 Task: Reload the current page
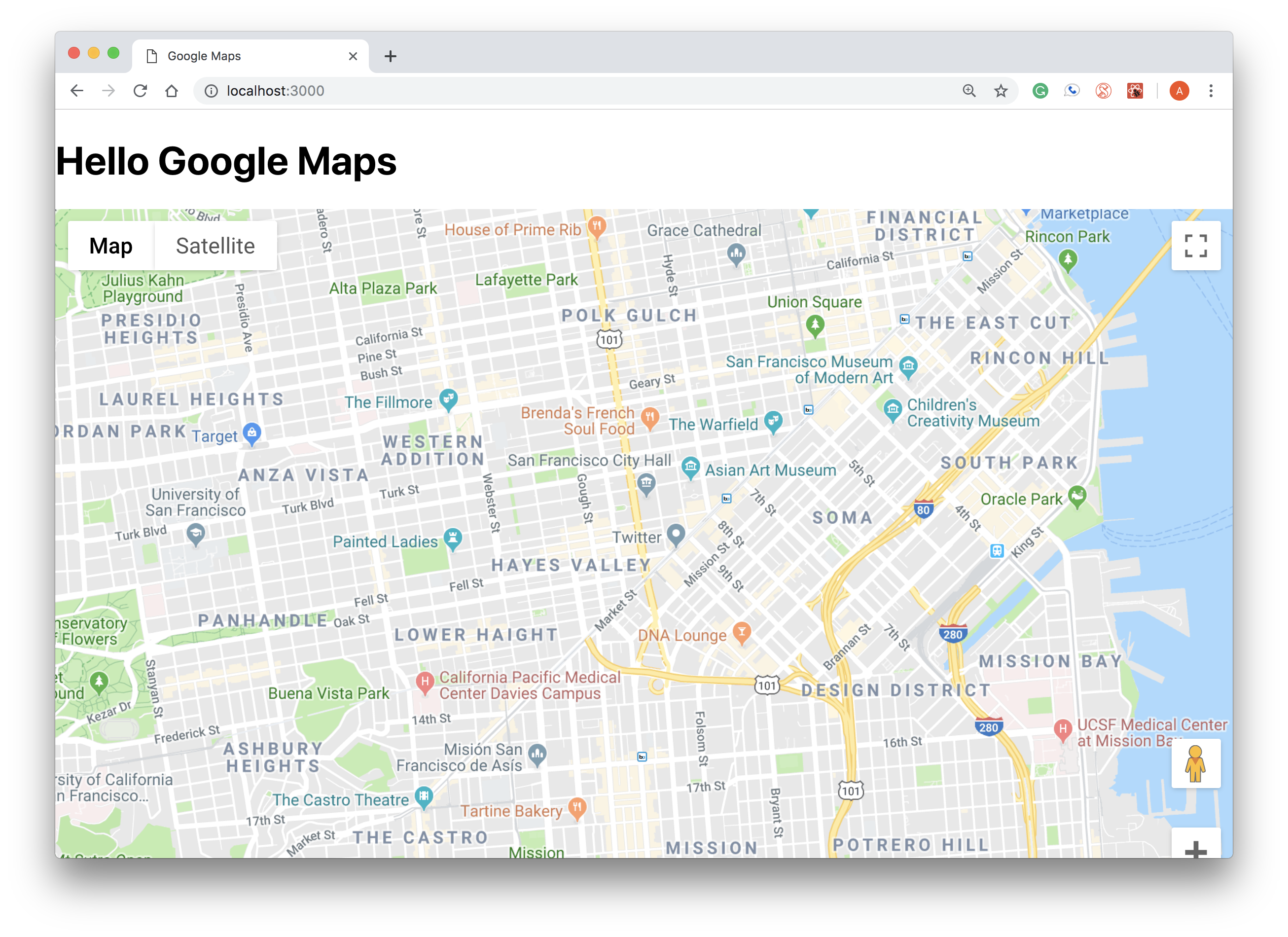coord(140,91)
